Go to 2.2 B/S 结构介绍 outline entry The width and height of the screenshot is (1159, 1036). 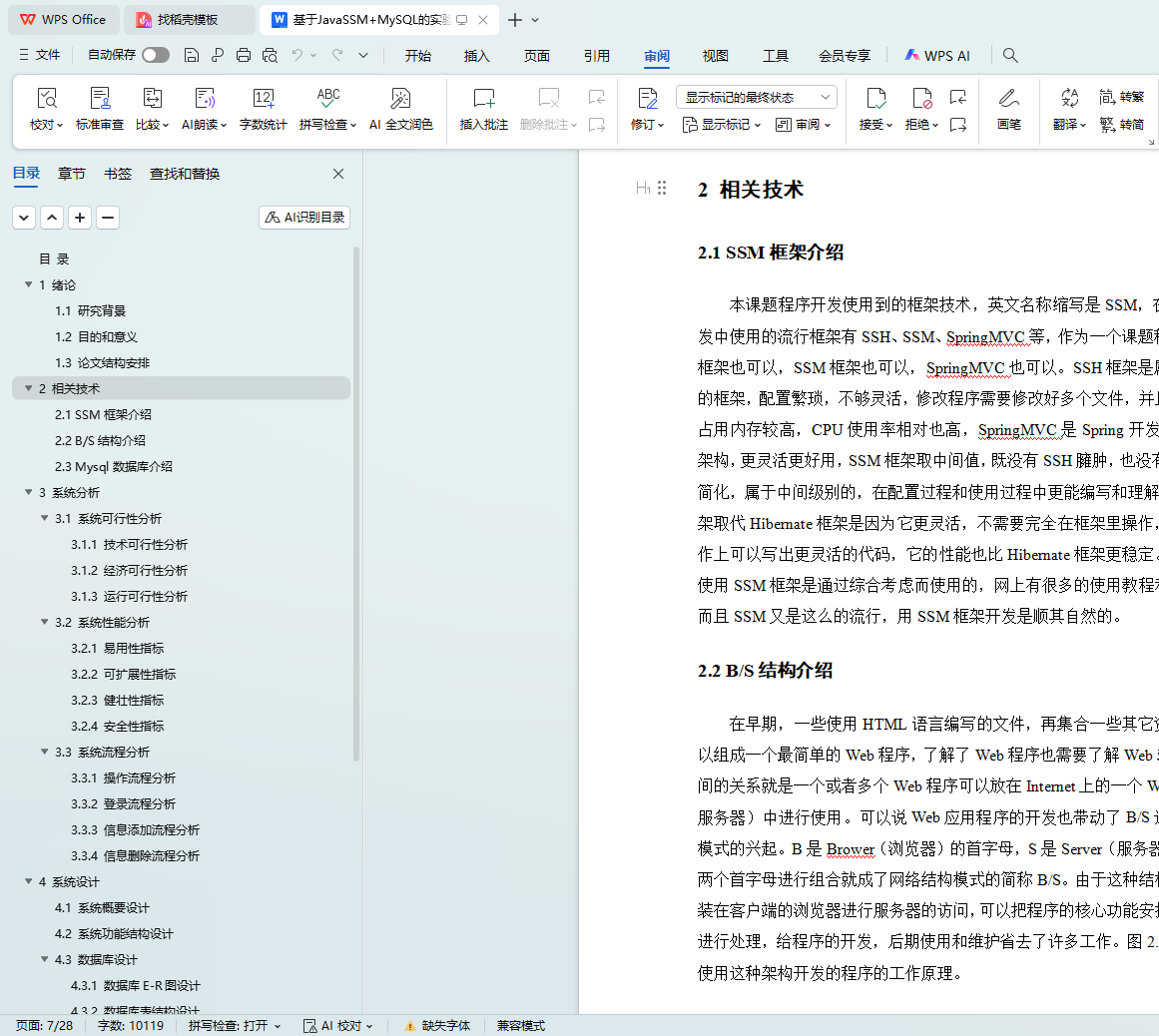point(100,440)
